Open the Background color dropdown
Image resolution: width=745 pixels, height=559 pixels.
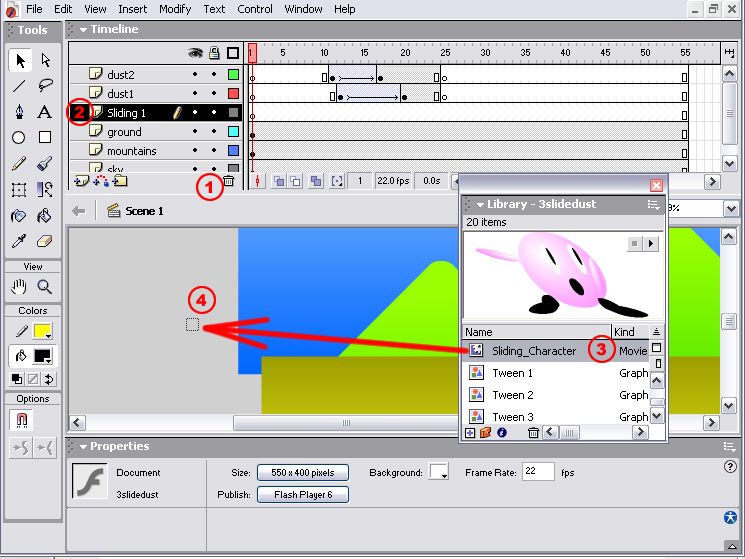pyautogui.click(x=439, y=473)
